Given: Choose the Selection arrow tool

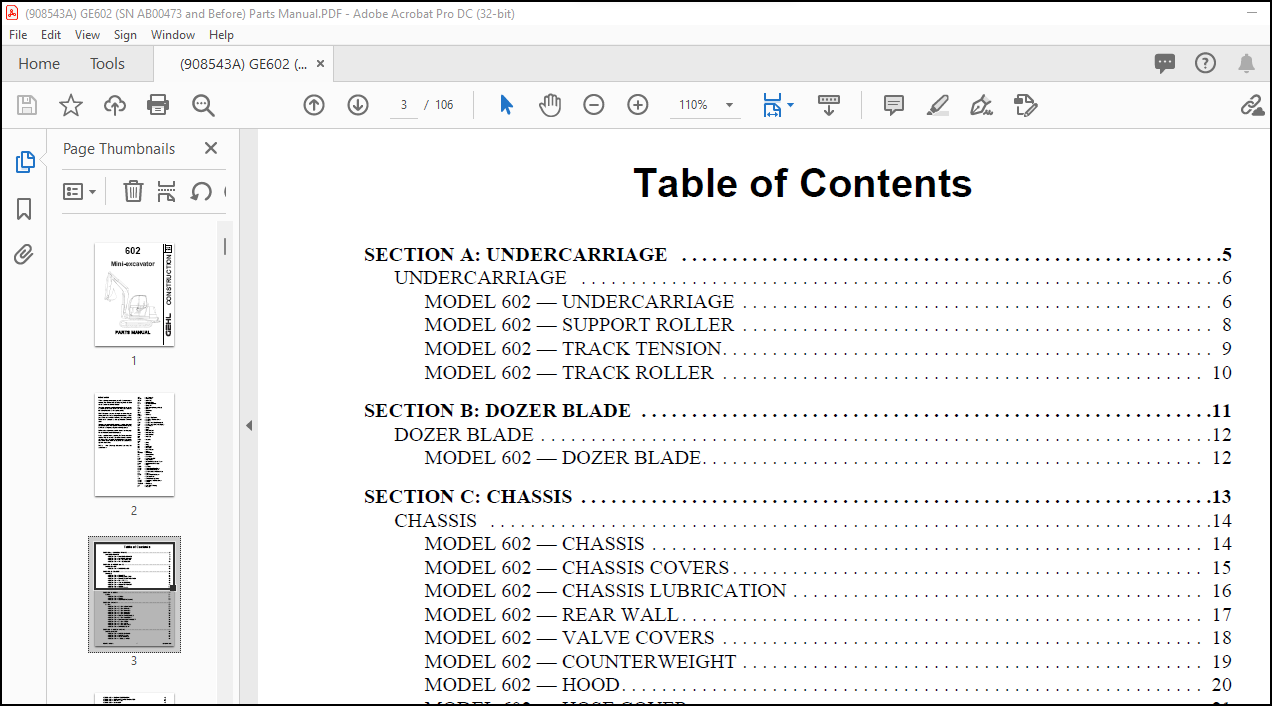Looking at the screenshot, I should pos(506,105).
